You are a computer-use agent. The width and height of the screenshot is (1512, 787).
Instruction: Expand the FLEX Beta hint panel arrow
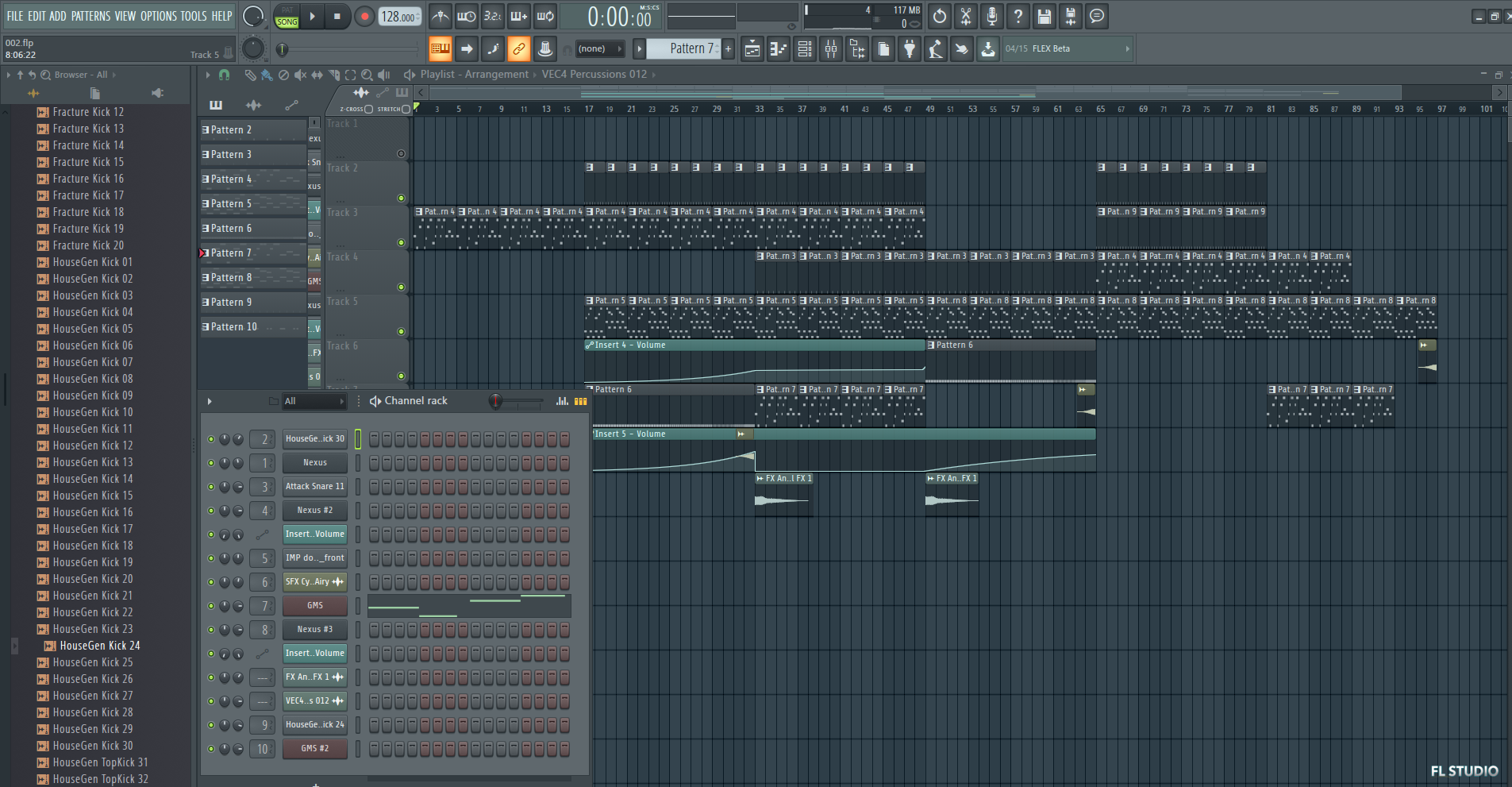pyautogui.click(x=1127, y=49)
